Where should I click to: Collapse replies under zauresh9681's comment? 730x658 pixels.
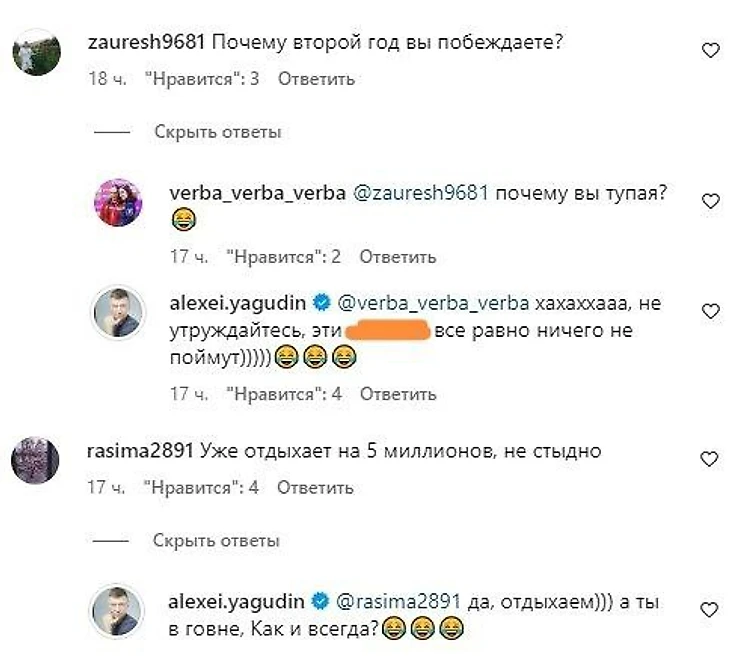[217, 132]
